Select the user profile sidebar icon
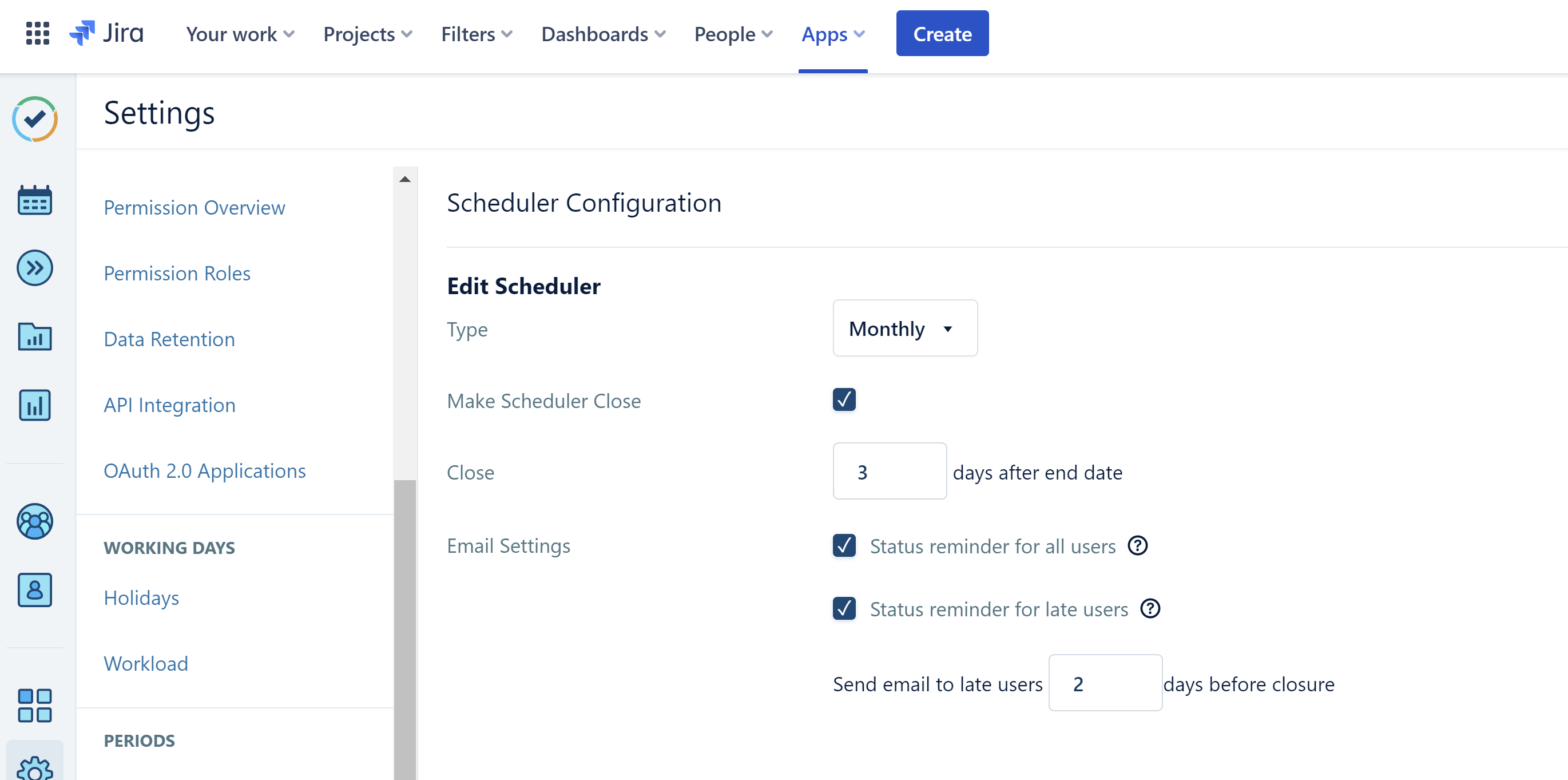The width and height of the screenshot is (1568, 780). point(35,590)
